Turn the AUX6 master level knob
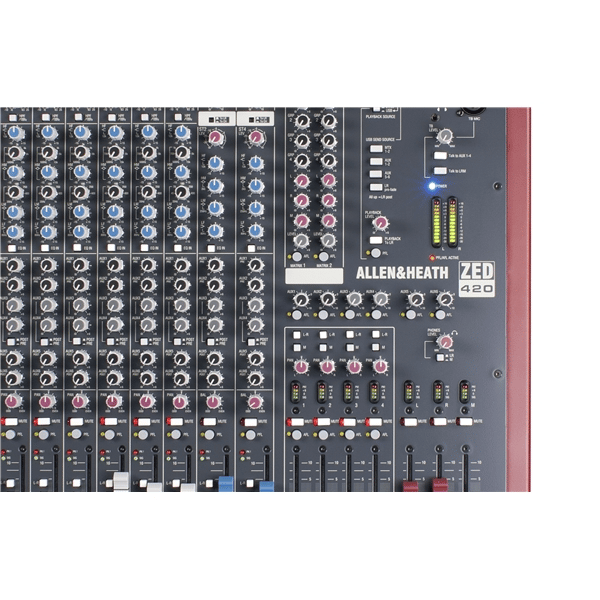600x600 pixels. 445,300
